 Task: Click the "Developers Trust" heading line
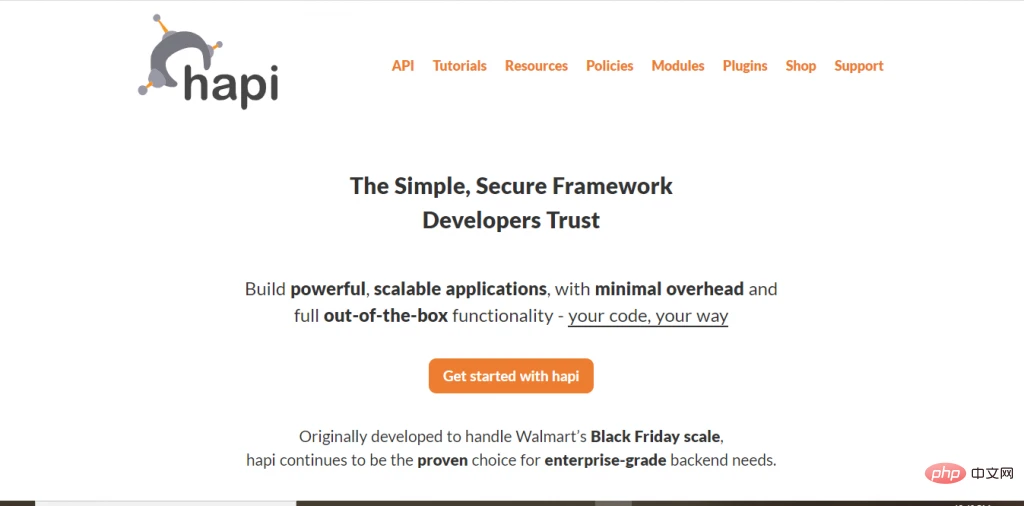click(511, 220)
